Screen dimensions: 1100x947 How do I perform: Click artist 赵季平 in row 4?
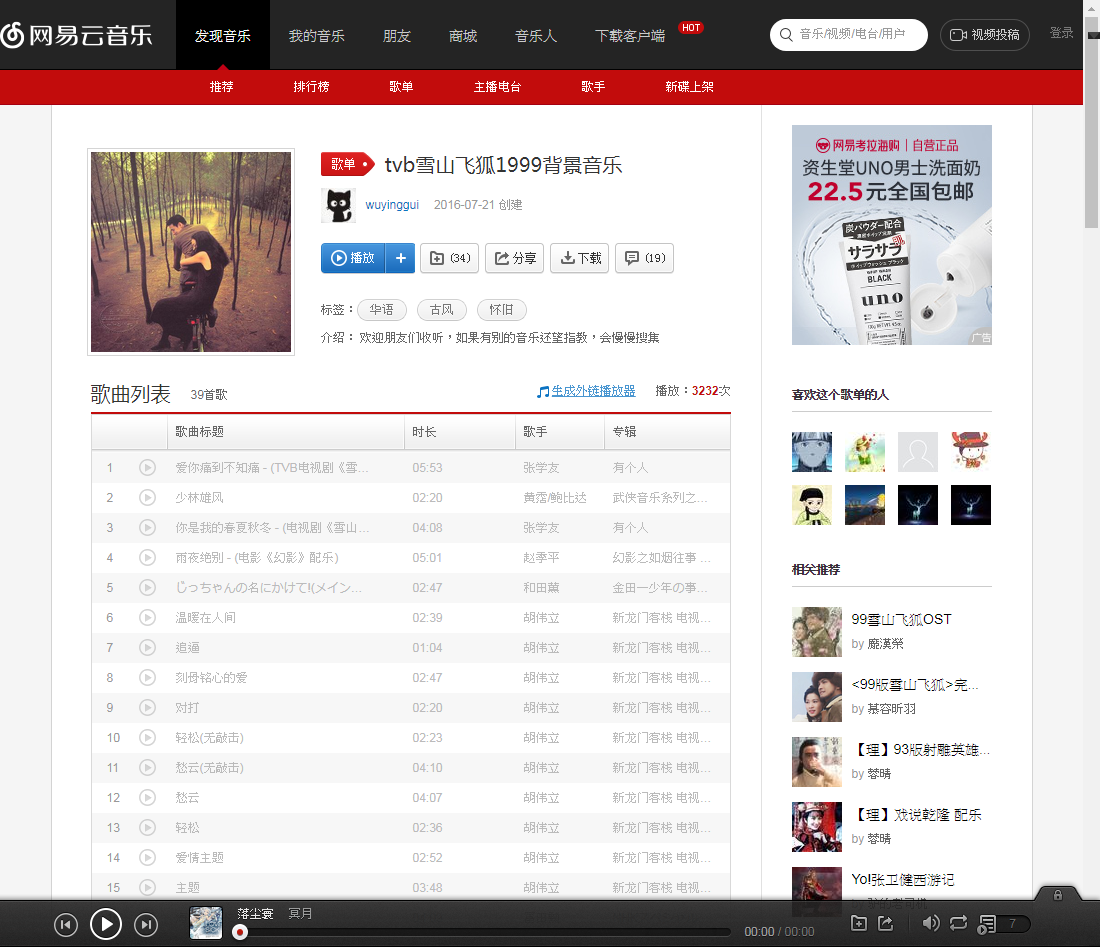pos(541,558)
